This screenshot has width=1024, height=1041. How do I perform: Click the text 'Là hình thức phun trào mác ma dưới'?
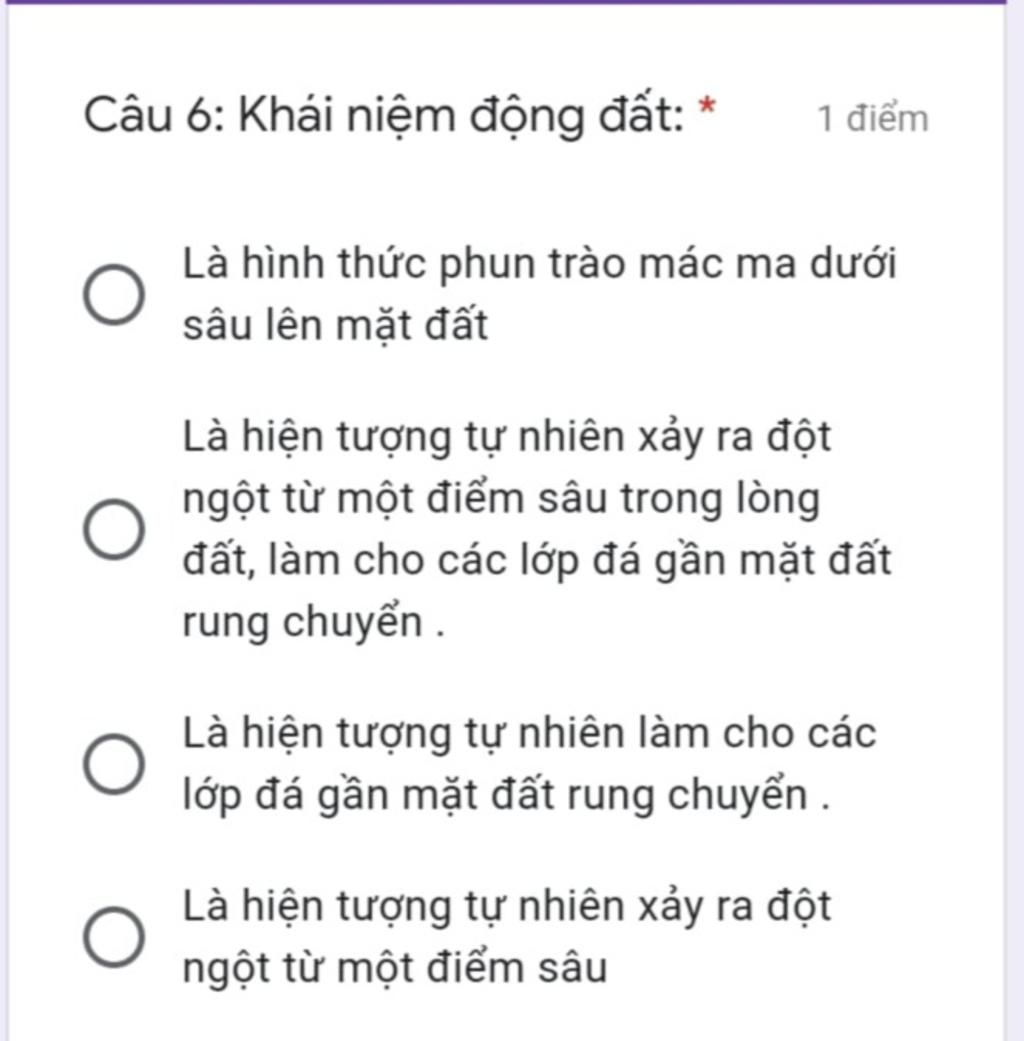pos(539,264)
